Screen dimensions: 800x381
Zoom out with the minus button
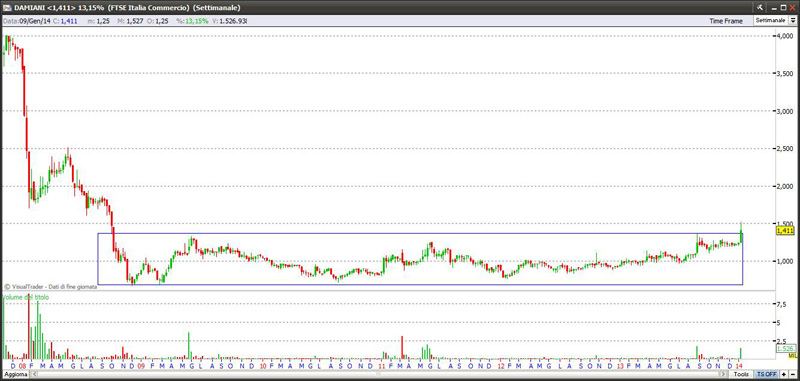click(x=793, y=374)
